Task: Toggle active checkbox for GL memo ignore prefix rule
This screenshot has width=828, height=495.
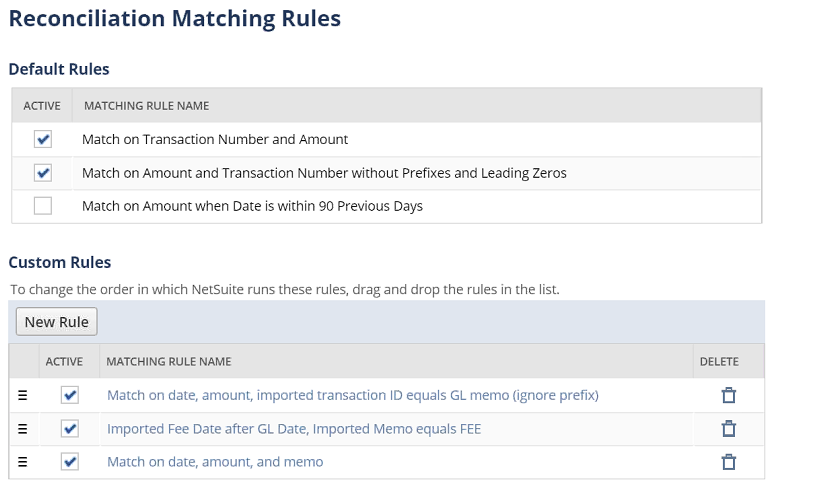Action: point(69,396)
